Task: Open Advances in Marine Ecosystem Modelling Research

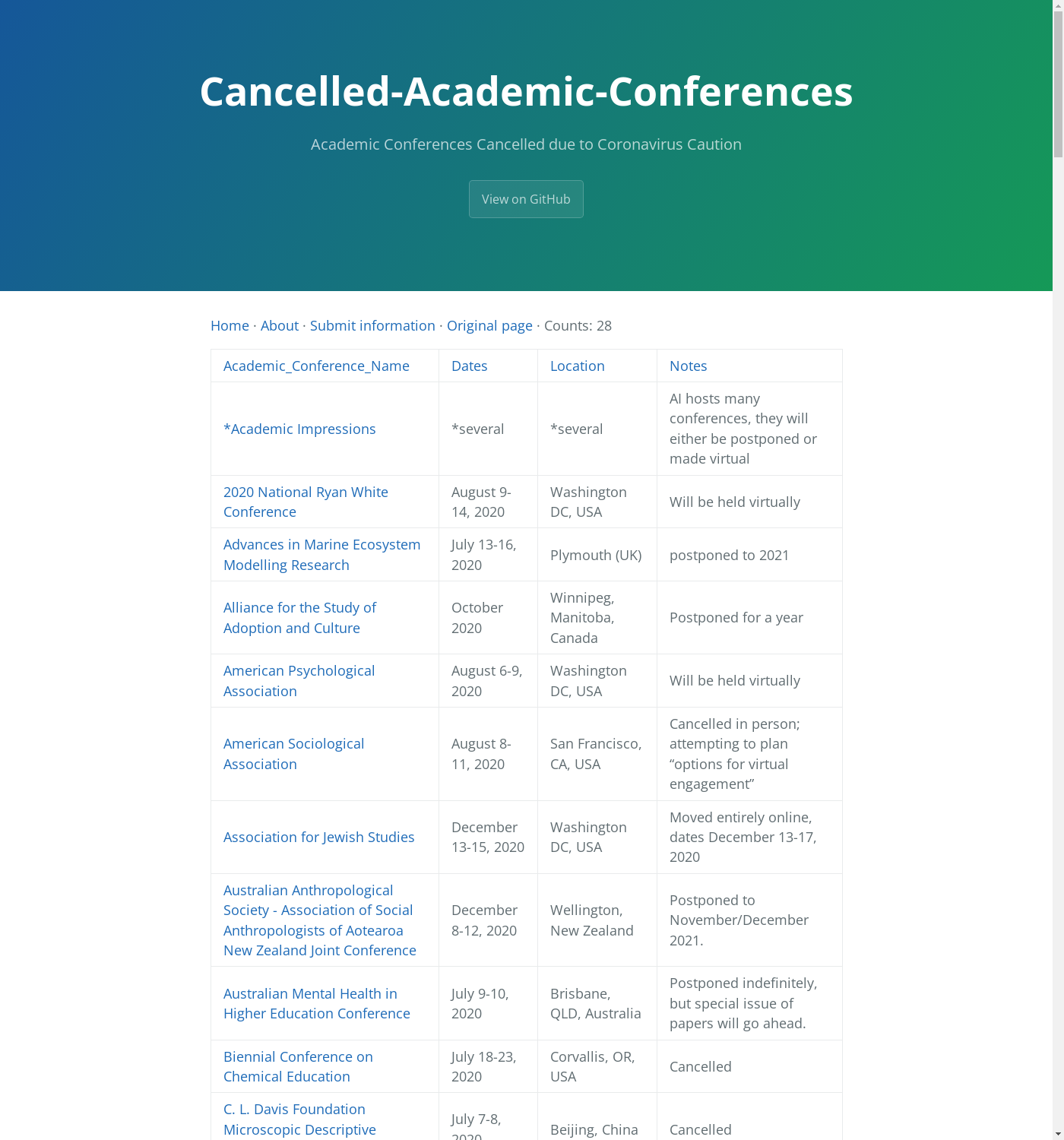Action: point(321,555)
